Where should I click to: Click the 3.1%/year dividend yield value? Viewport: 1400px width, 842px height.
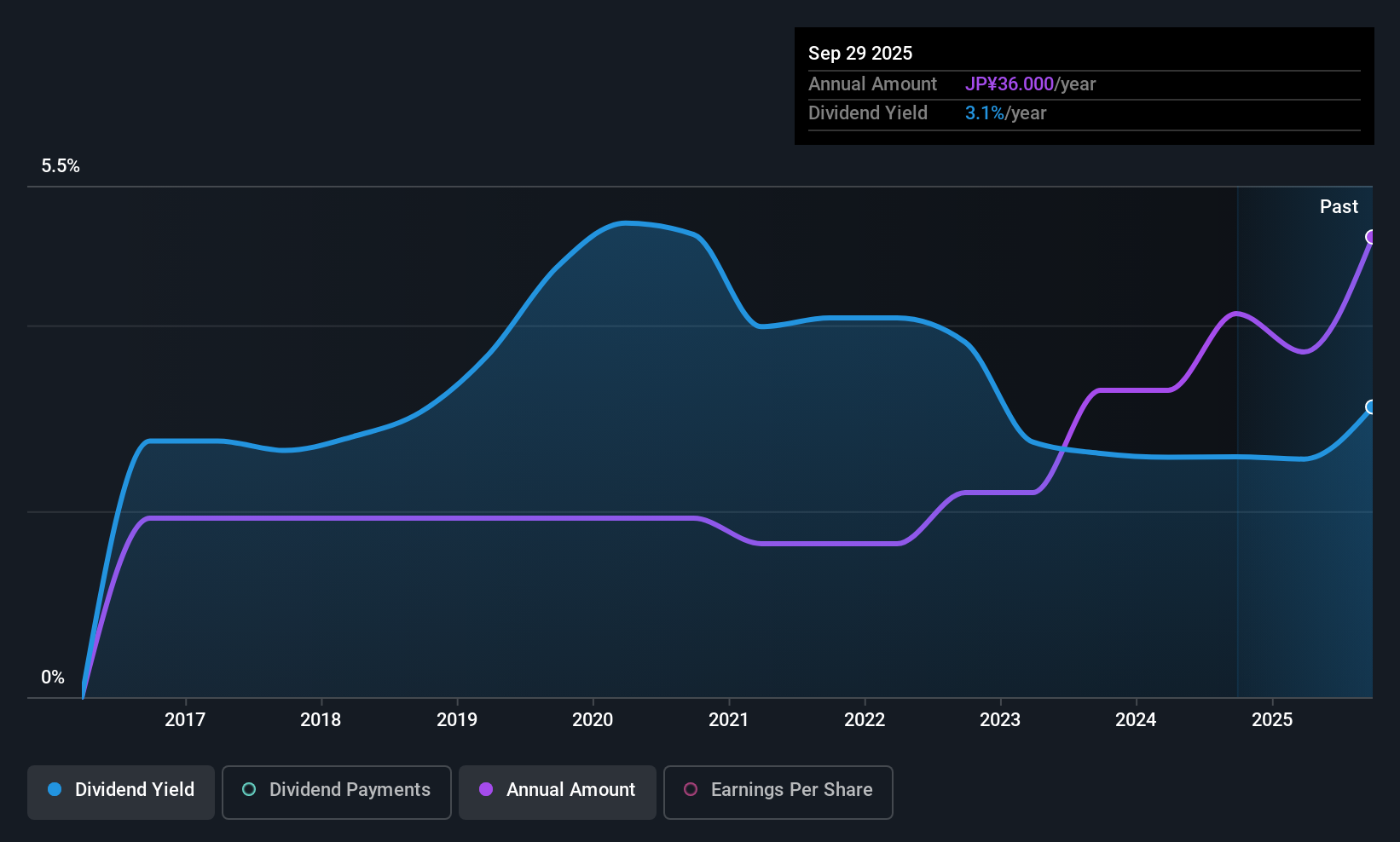1005,113
